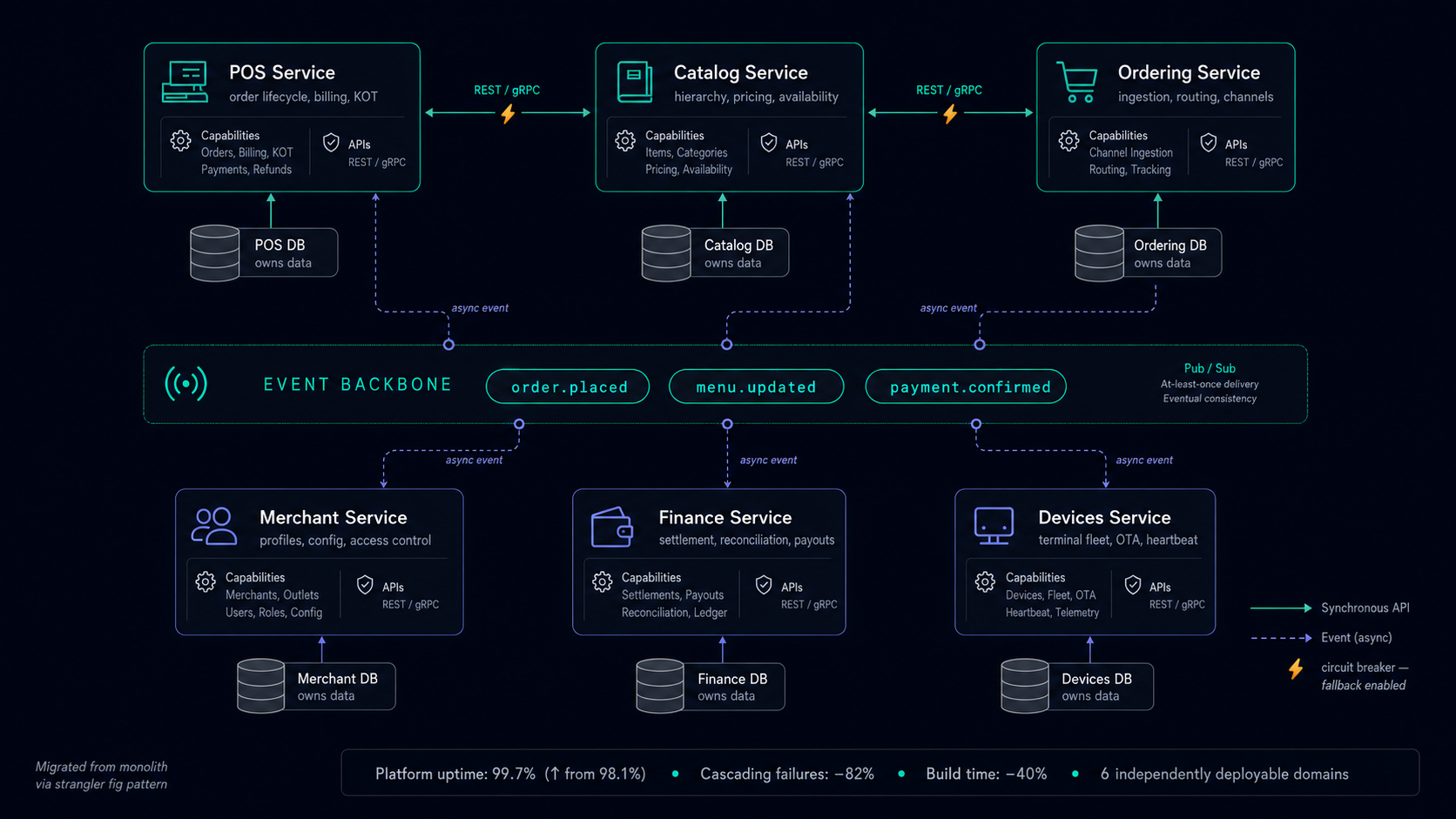The width and height of the screenshot is (1456, 819).
Task: Click the Merchant DB label
Action: tap(337, 678)
